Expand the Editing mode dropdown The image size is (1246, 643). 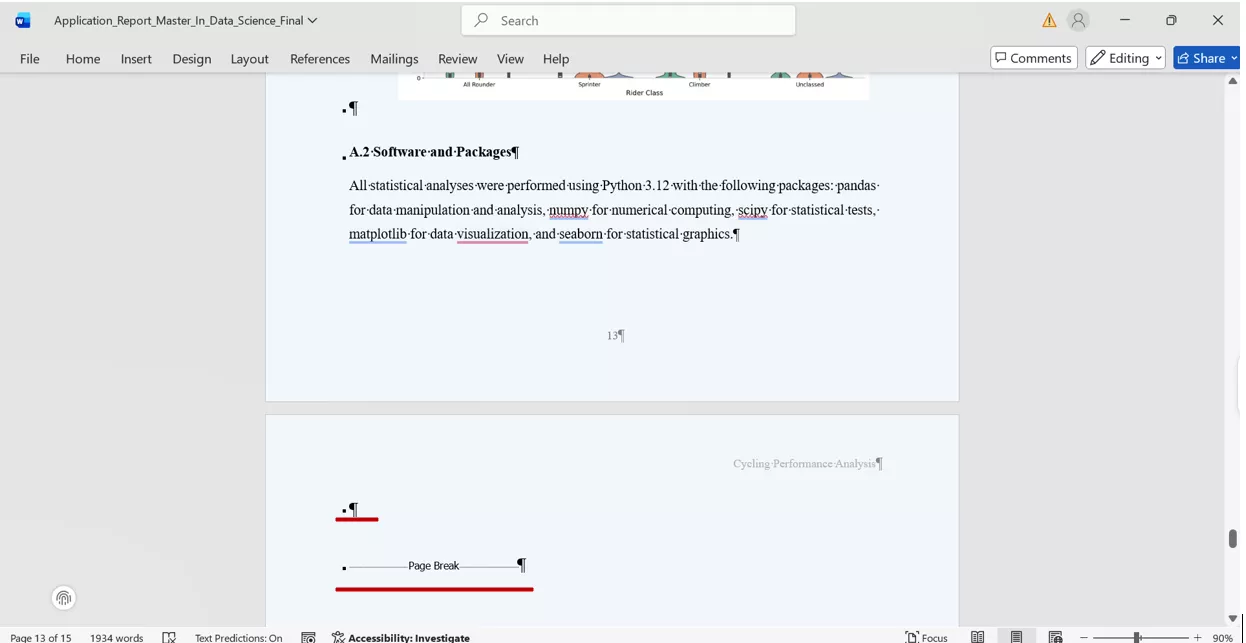[1126, 58]
